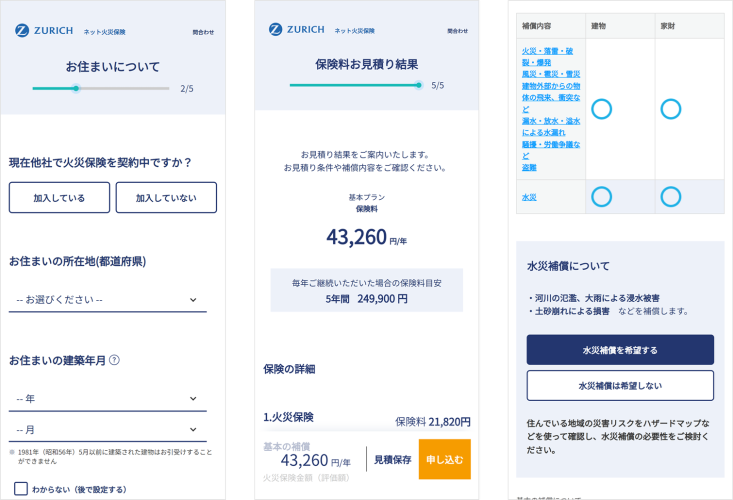
Task: Click the 水災補償を希望する button
Action: (x=620, y=350)
